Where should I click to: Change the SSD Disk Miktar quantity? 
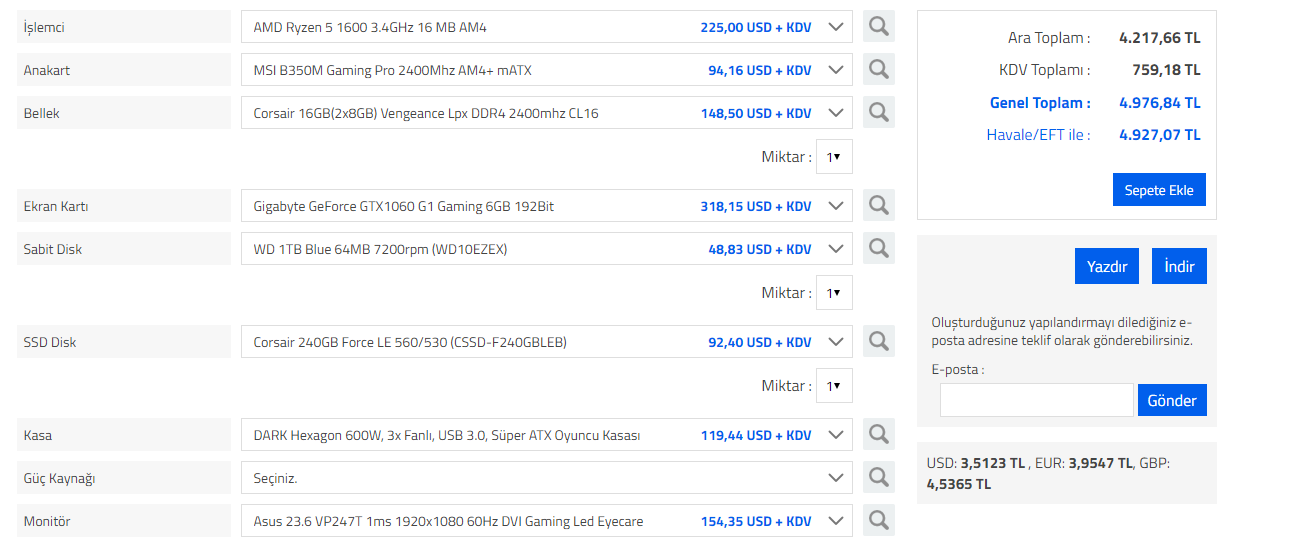coord(834,386)
